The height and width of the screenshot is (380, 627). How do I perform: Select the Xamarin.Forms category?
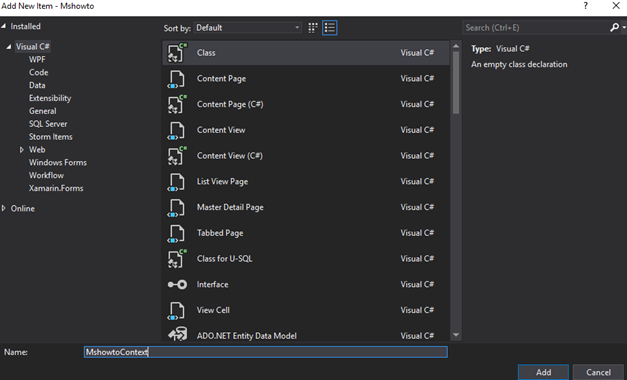tap(56, 188)
